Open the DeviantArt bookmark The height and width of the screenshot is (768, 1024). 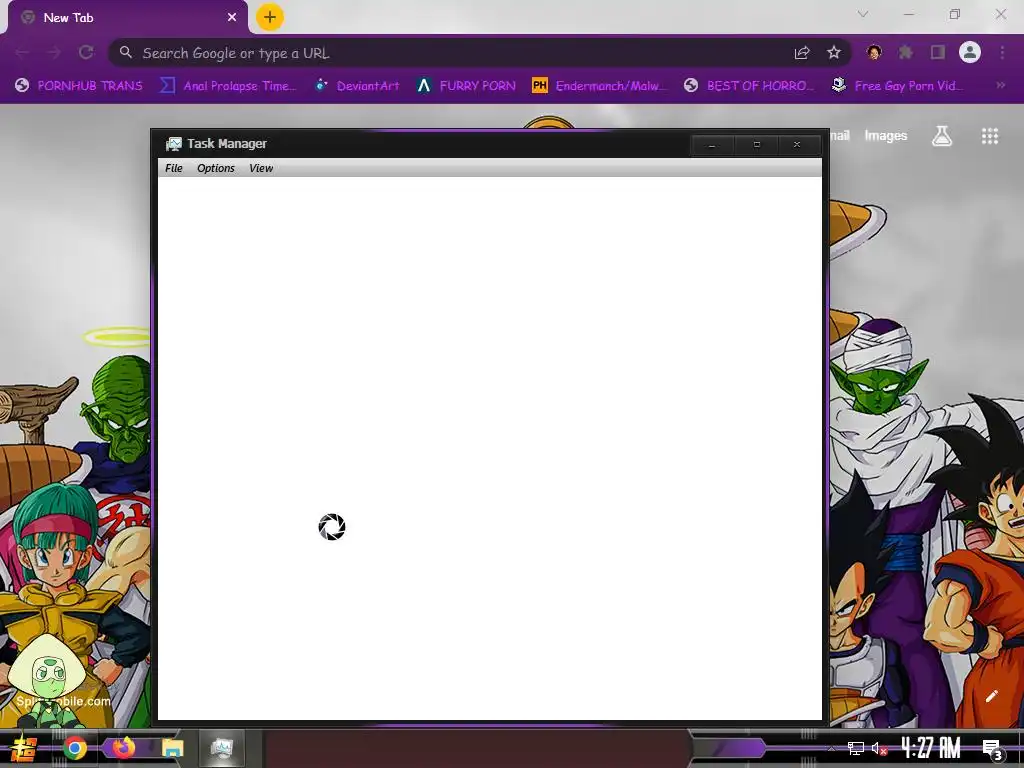pos(357,86)
